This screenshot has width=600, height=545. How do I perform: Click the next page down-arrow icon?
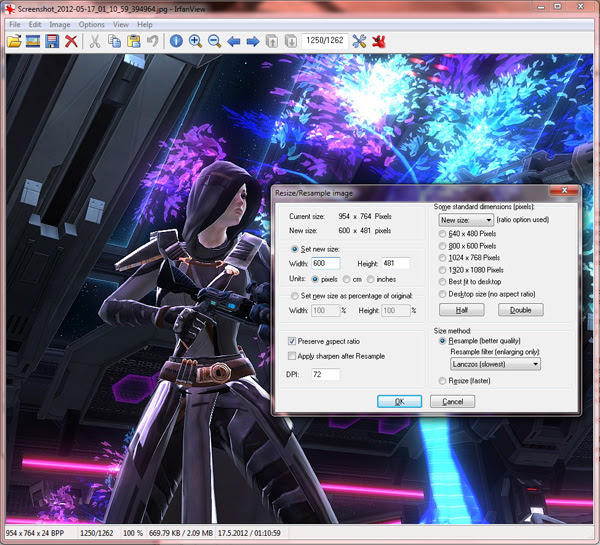[x=291, y=41]
